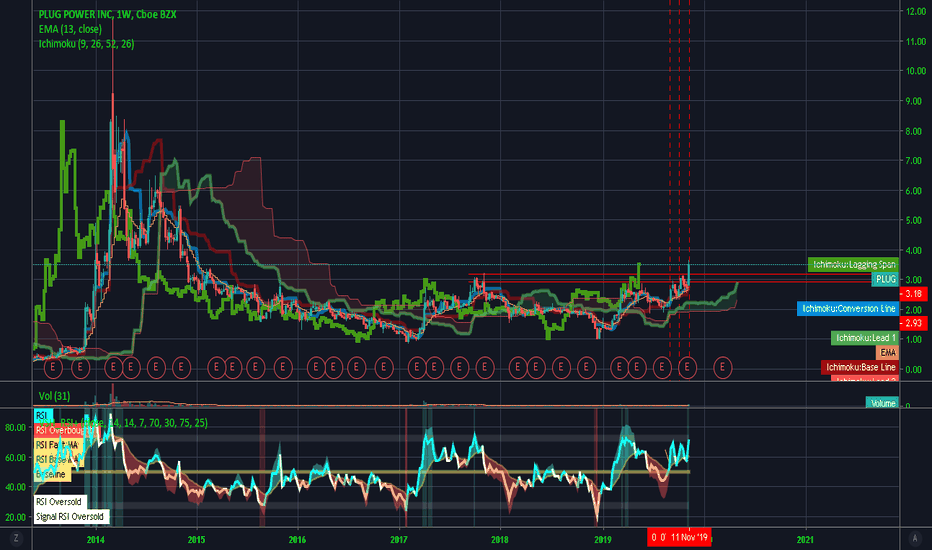
Task: Click the 2021 year on time axis
Action: click(805, 539)
